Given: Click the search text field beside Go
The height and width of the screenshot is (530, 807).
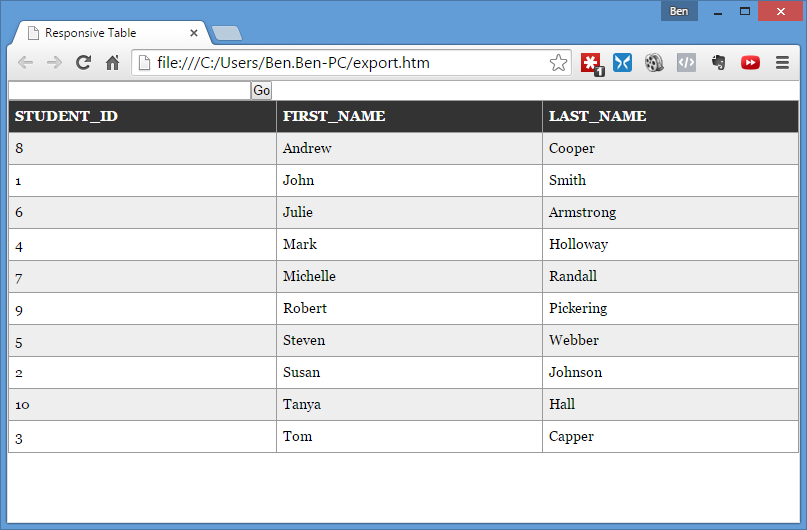Looking at the screenshot, I should [x=129, y=90].
